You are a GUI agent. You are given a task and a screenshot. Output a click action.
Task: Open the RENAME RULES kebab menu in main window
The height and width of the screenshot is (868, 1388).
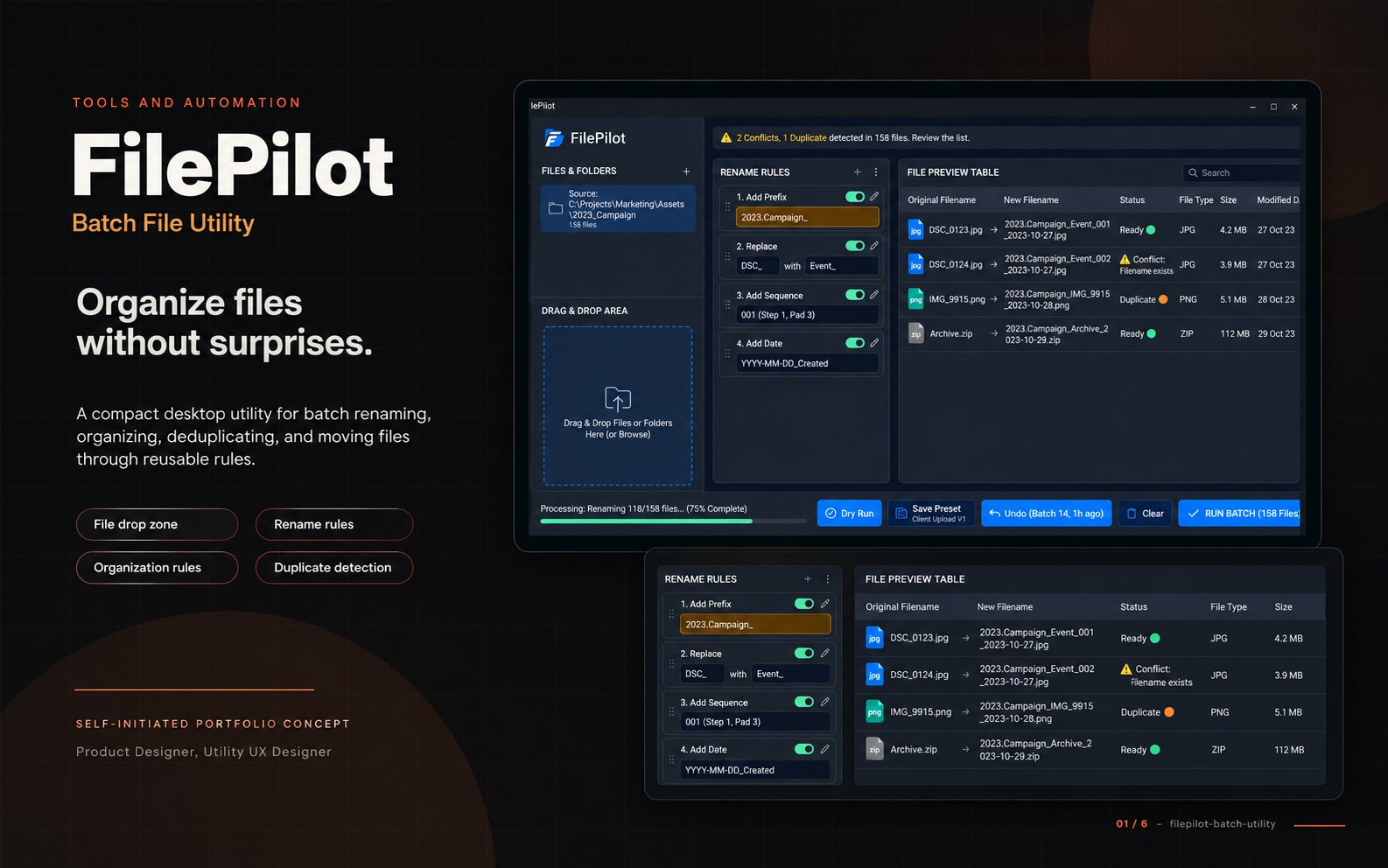[876, 172]
